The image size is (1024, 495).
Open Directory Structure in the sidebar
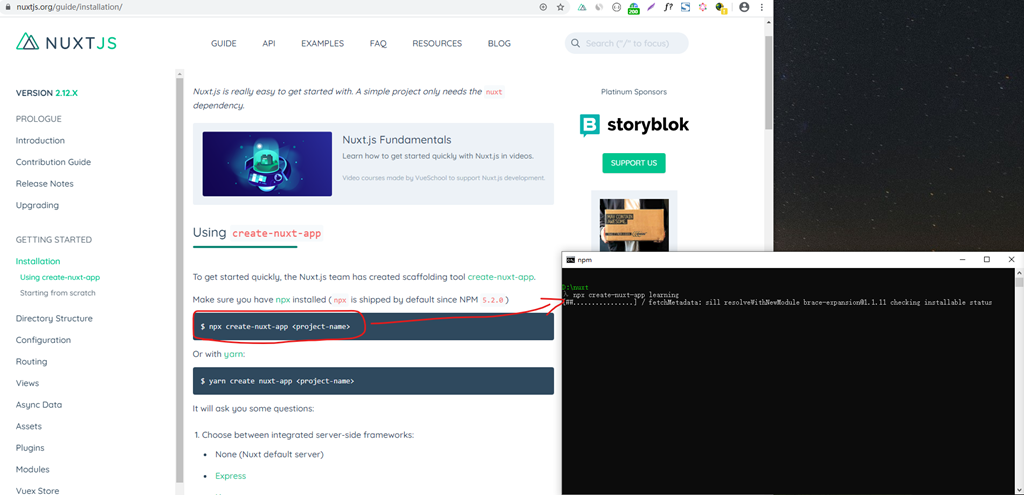point(54,319)
